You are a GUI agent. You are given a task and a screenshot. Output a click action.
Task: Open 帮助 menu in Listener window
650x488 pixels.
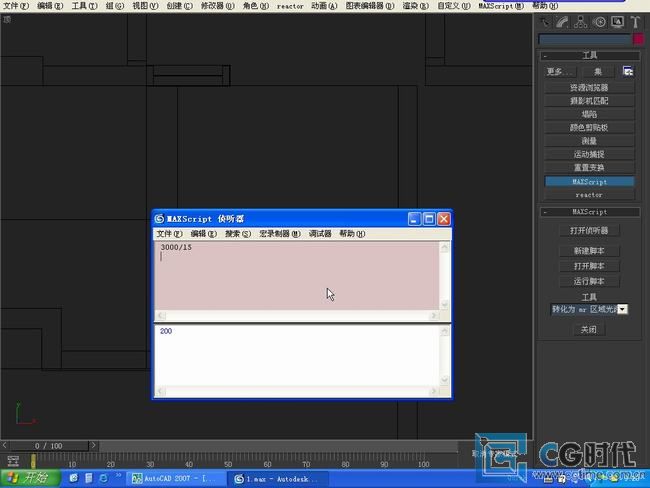(x=352, y=234)
